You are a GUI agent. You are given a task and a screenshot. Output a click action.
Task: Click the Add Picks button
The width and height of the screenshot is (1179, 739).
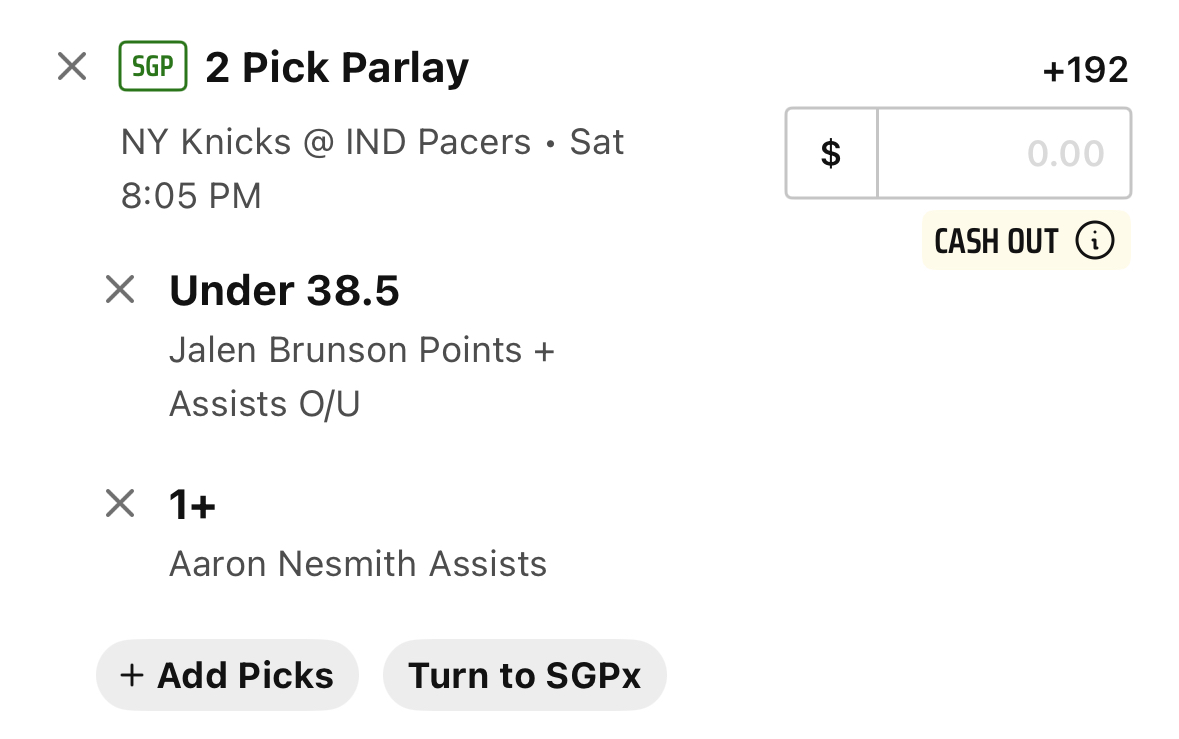tap(227, 675)
